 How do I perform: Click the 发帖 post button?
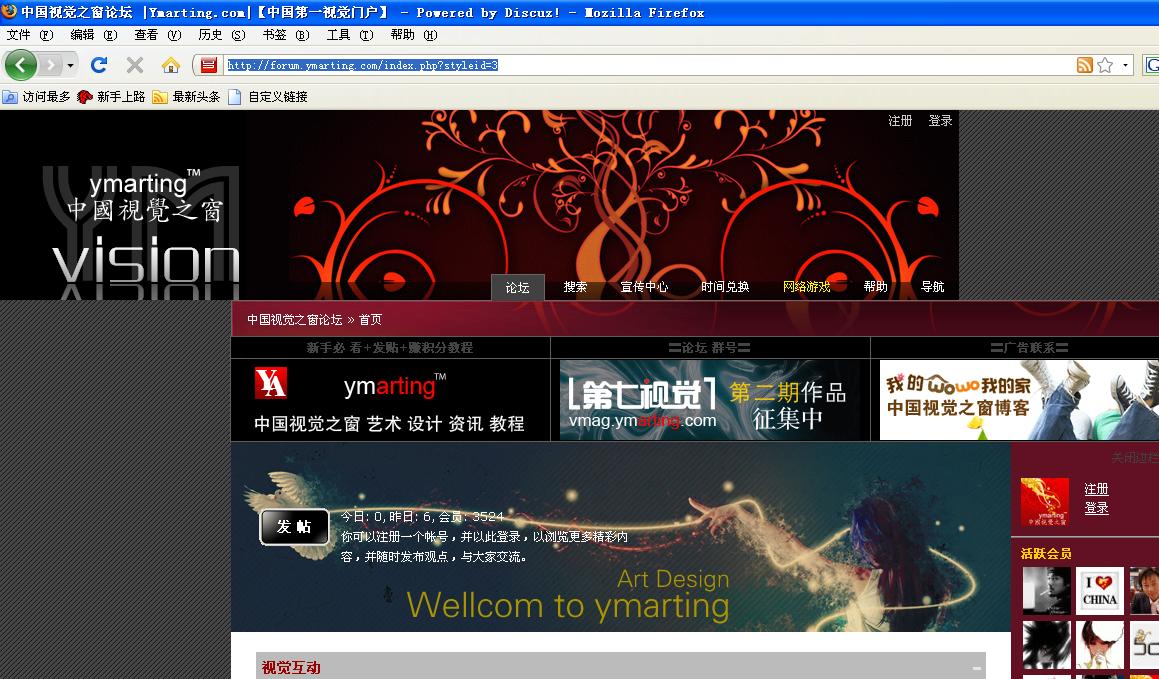tap(294, 527)
